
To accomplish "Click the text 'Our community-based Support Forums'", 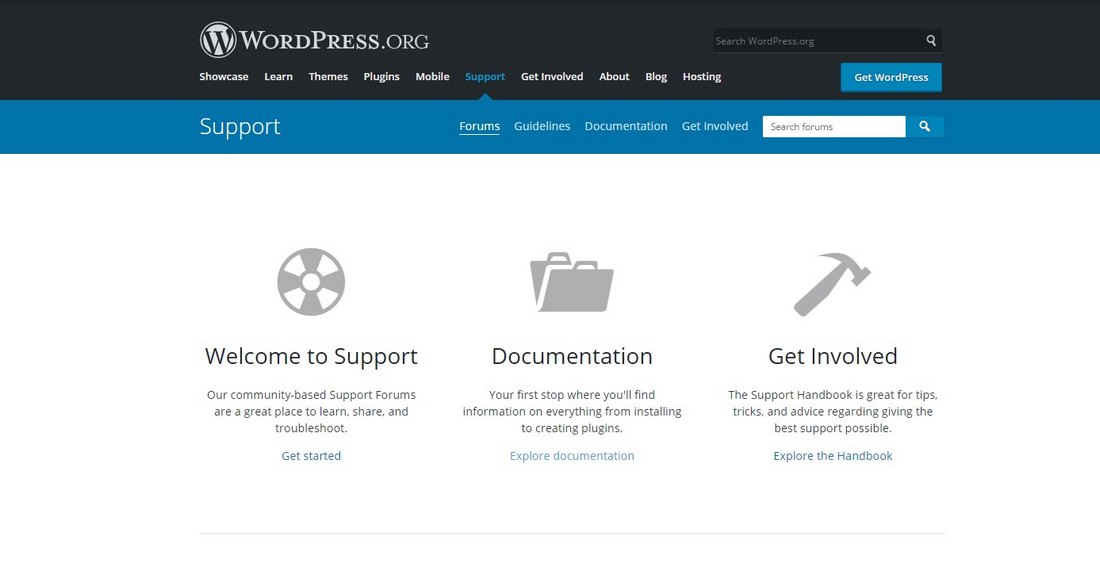I will [x=311, y=395].
